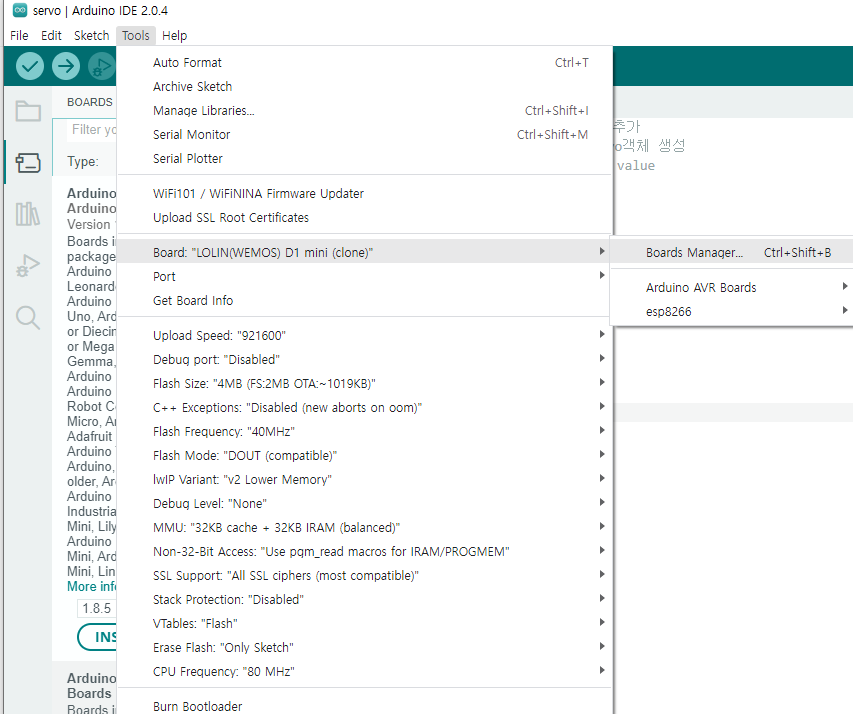Expand lwIP Variant submenu

click(x=364, y=479)
